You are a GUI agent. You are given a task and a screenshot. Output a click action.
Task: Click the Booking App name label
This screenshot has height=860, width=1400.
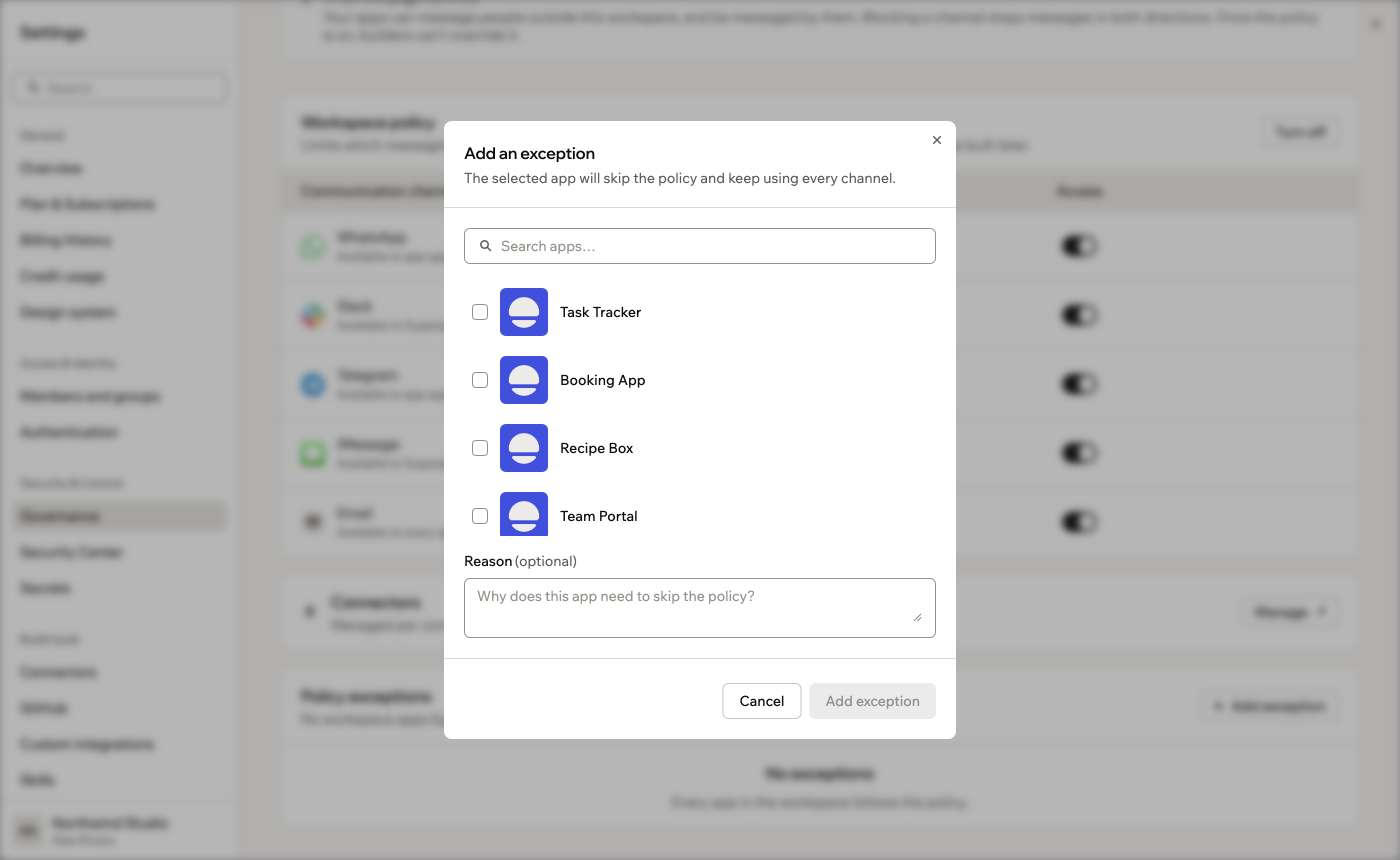(x=603, y=380)
